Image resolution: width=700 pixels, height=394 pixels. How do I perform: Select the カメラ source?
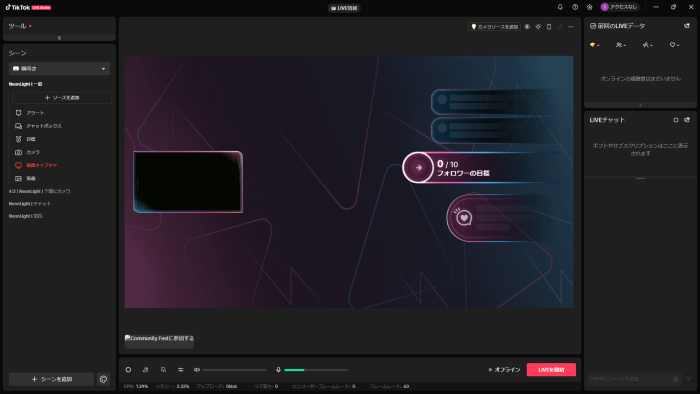click(x=33, y=152)
